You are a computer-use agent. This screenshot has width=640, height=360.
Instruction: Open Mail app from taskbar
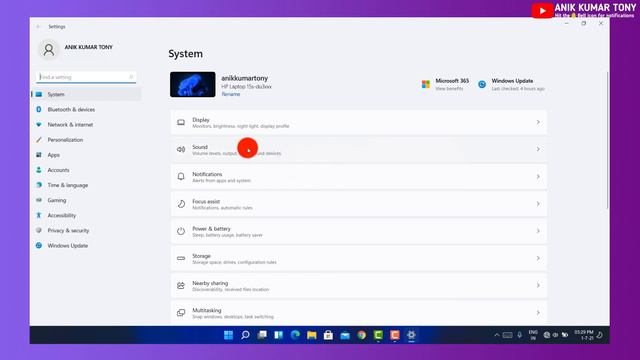345,335
